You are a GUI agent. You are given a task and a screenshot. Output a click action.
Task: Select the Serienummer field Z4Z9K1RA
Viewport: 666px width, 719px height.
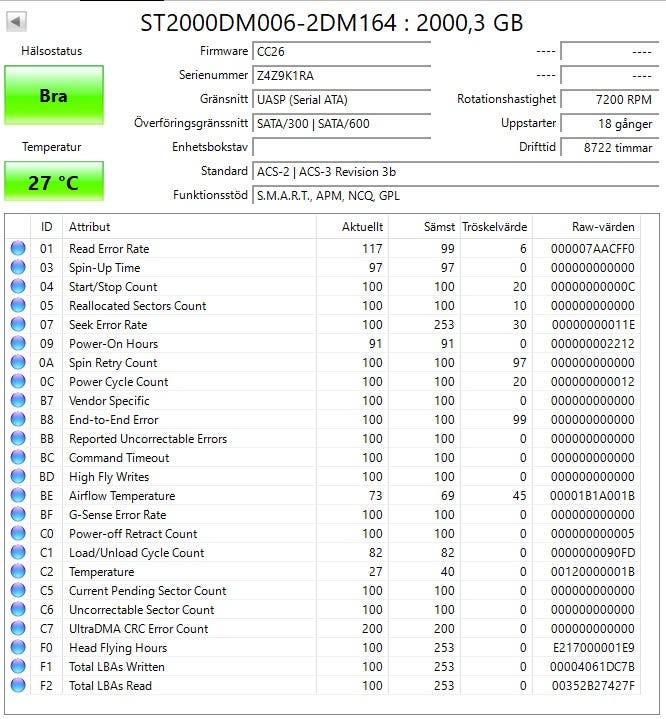click(341, 75)
